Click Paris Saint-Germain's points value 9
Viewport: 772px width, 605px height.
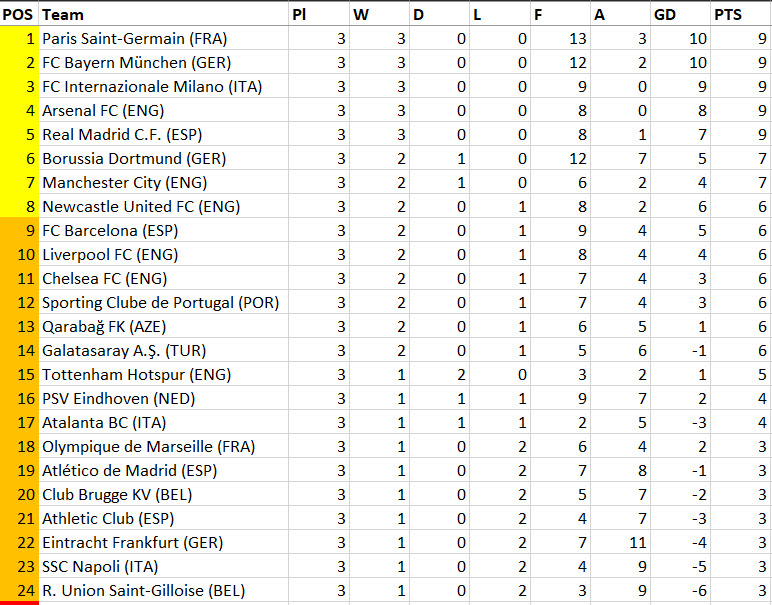(741, 38)
